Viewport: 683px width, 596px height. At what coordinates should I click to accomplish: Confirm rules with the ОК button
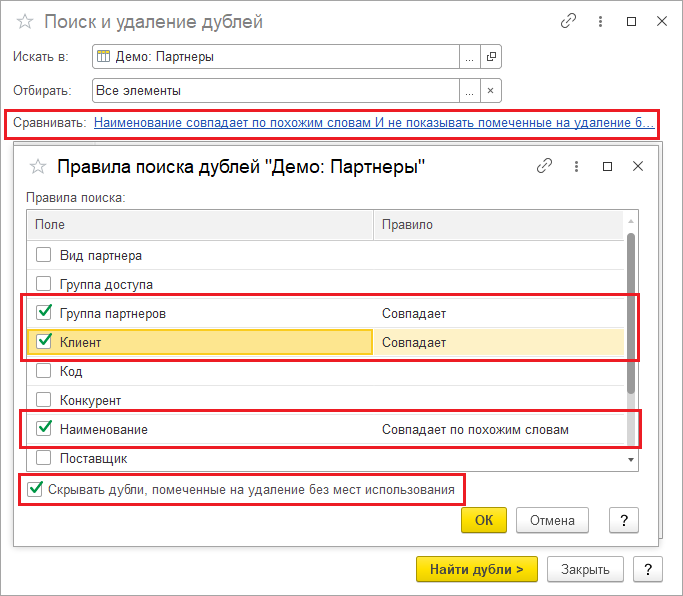point(484,520)
